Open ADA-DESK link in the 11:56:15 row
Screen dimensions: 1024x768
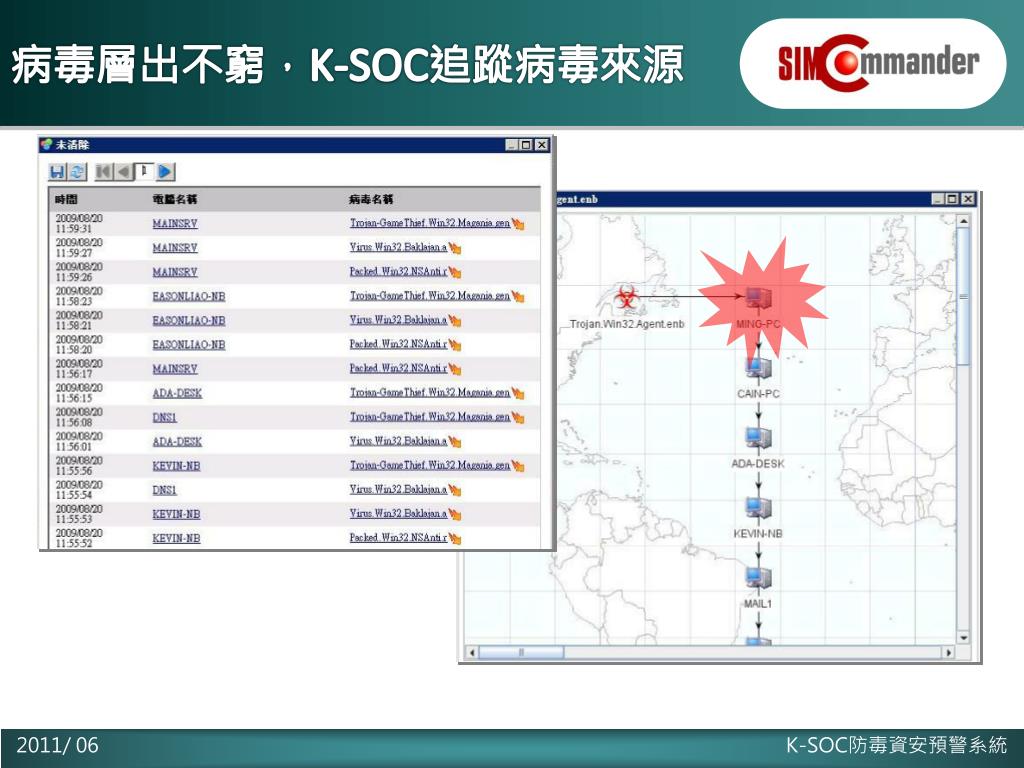point(177,392)
